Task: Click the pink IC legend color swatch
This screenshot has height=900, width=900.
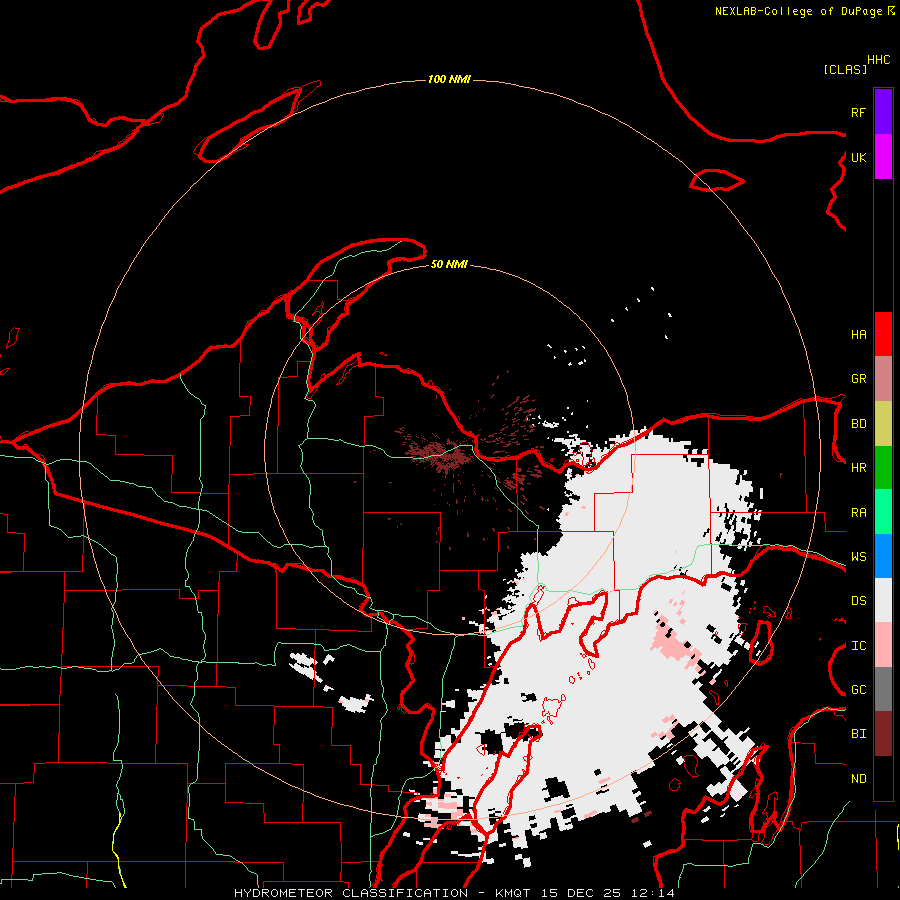Action: coord(883,645)
